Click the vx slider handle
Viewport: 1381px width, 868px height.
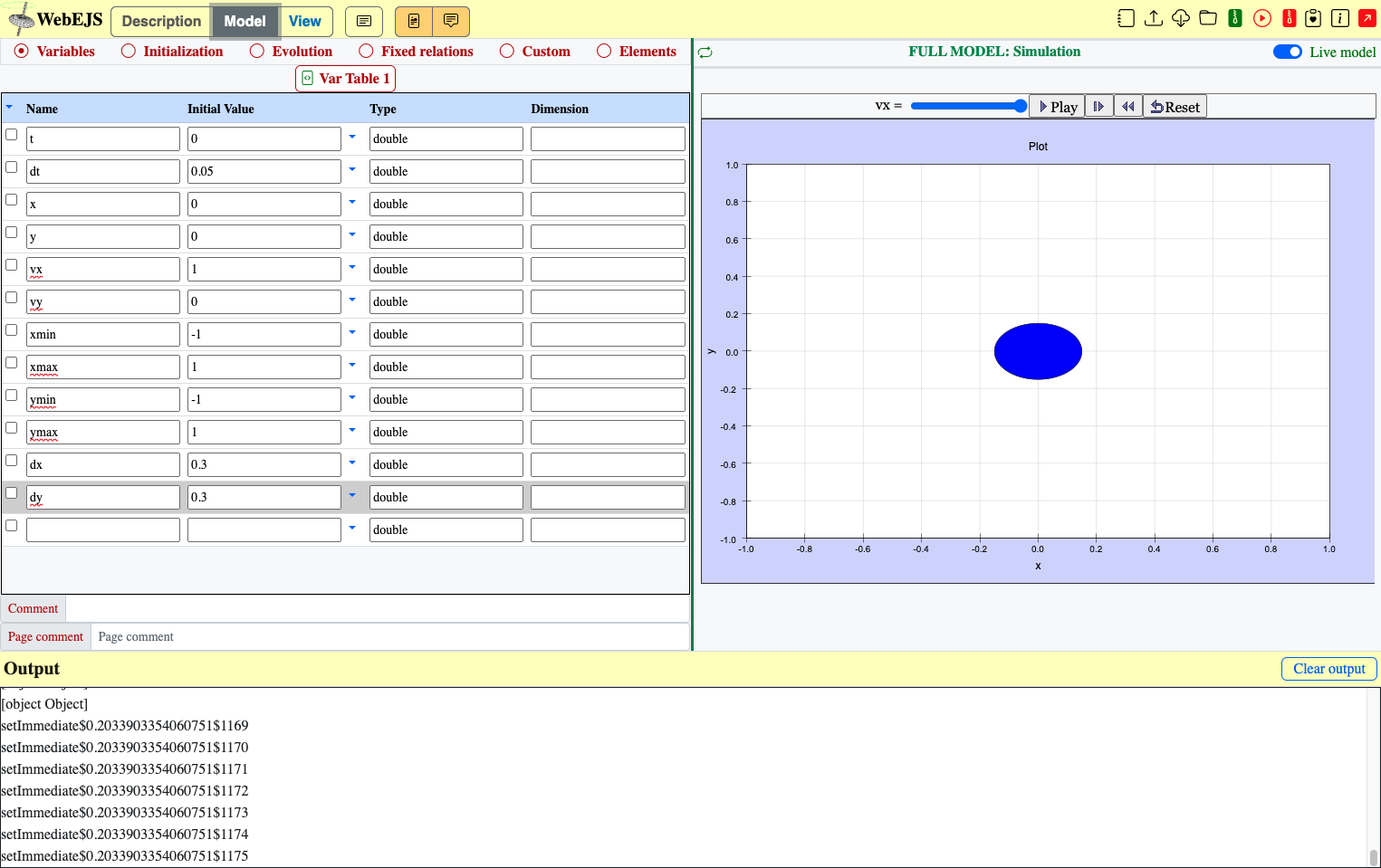(x=1021, y=106)
